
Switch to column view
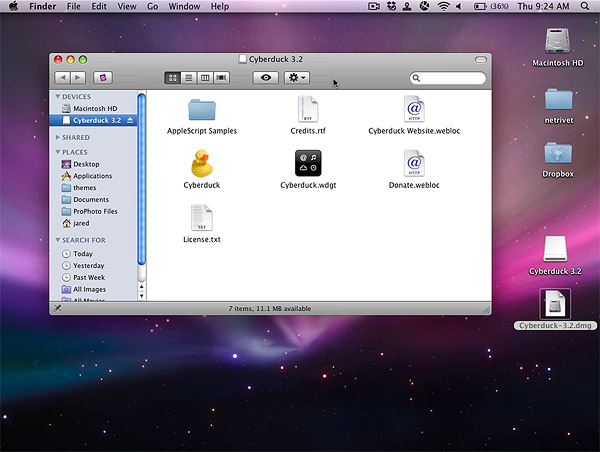(205, 78)
